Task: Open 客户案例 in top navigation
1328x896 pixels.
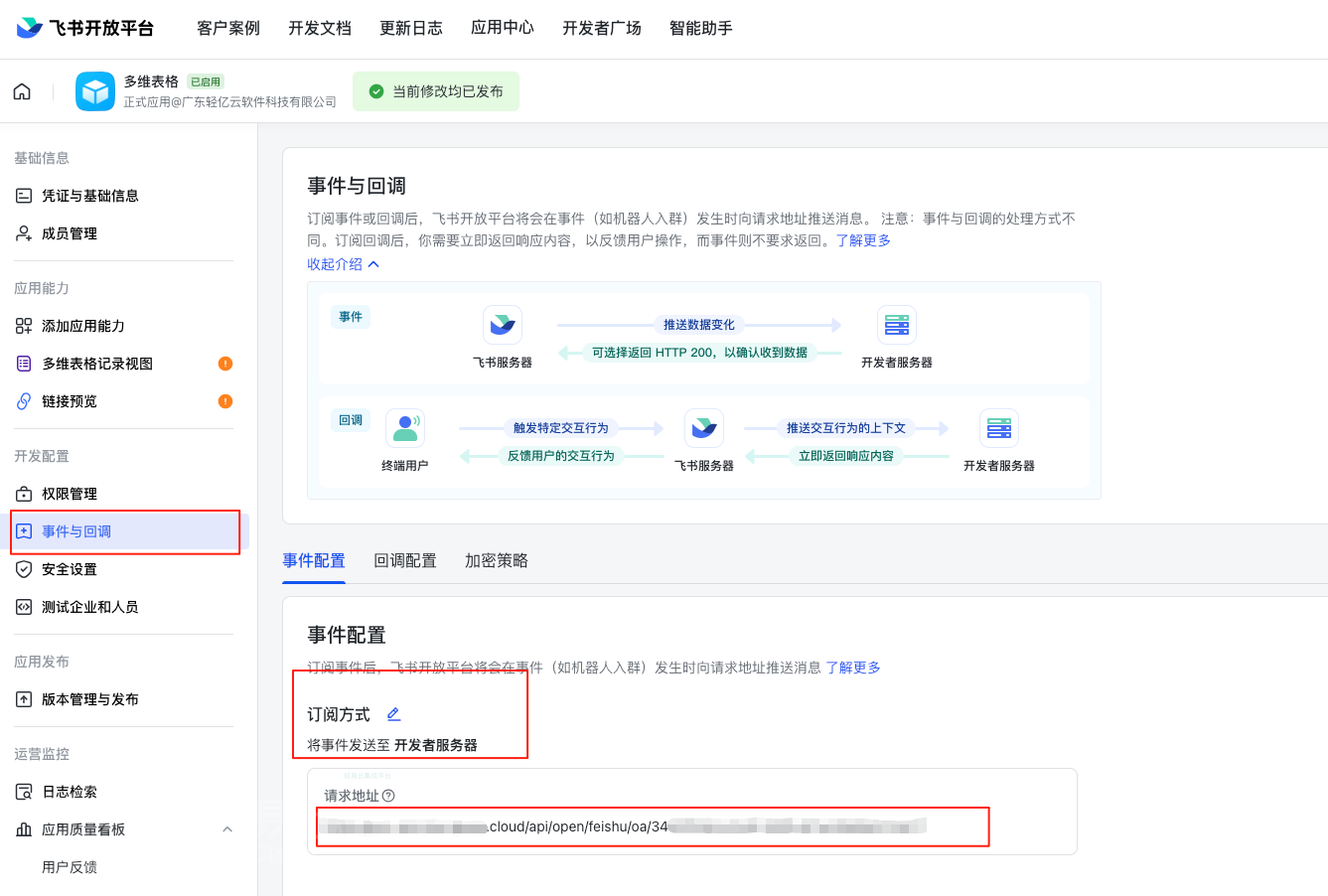Action: [228, 28]
